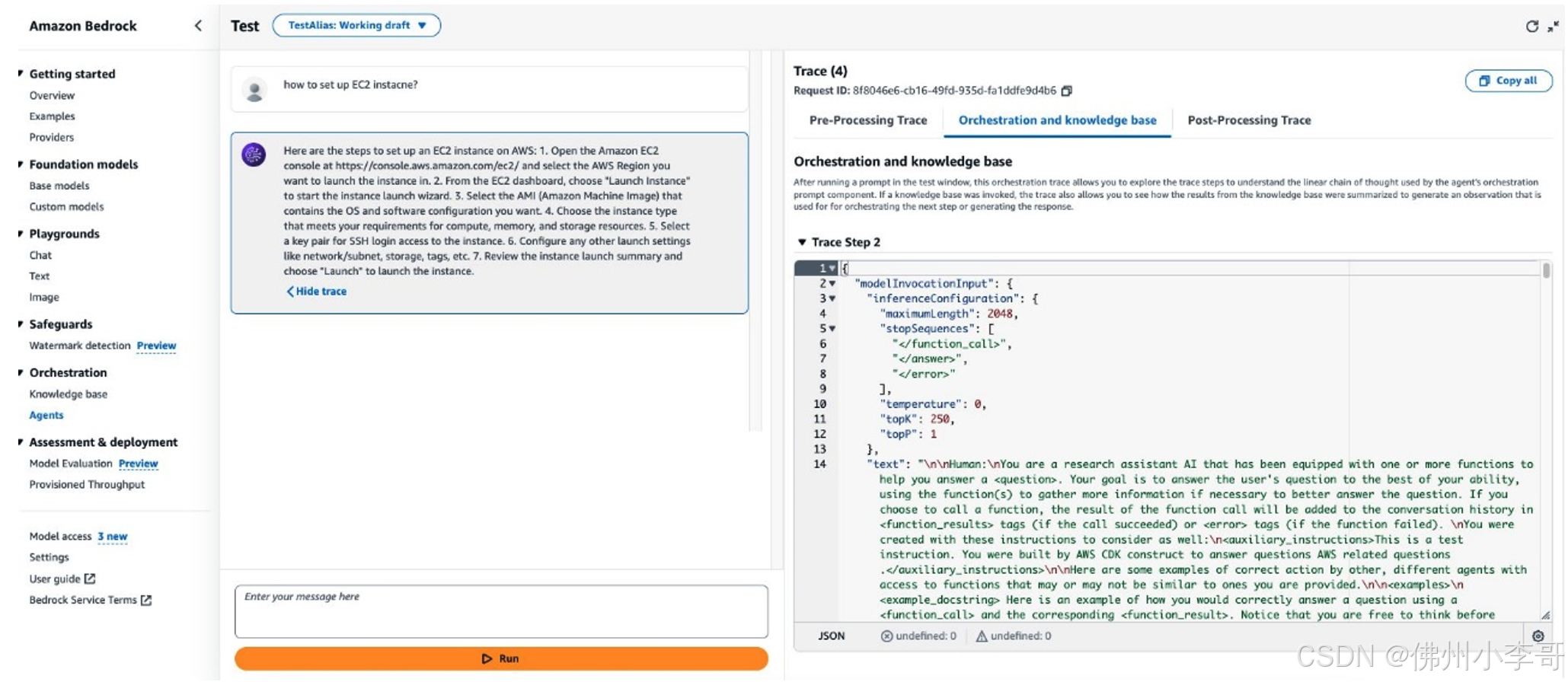This screenshot has width=1568, height=682.
Task: Click the shrink panel icon at top right
Action: click(1554, 27)
